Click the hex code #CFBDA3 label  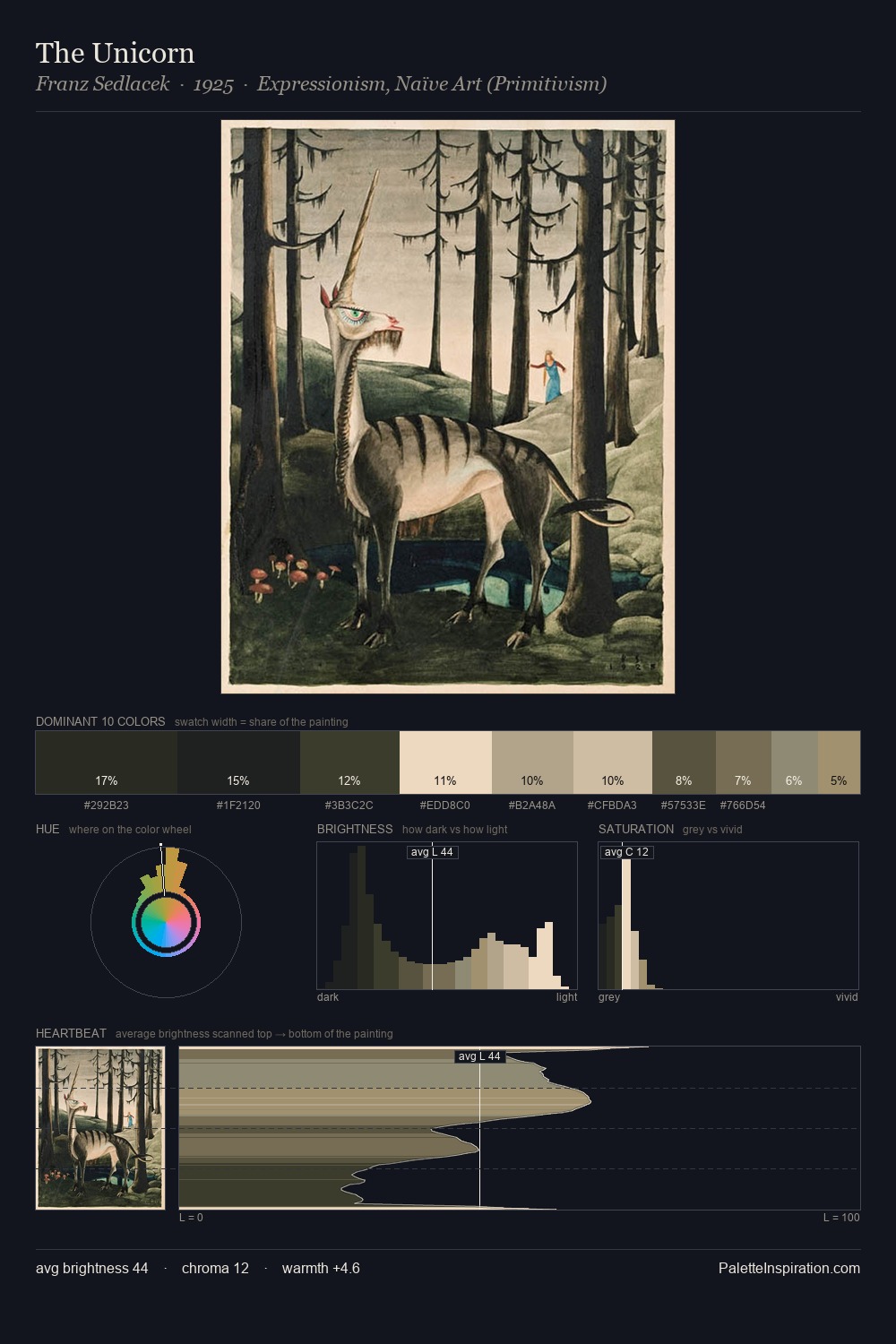pyautogui.click(x=613, y=806)
